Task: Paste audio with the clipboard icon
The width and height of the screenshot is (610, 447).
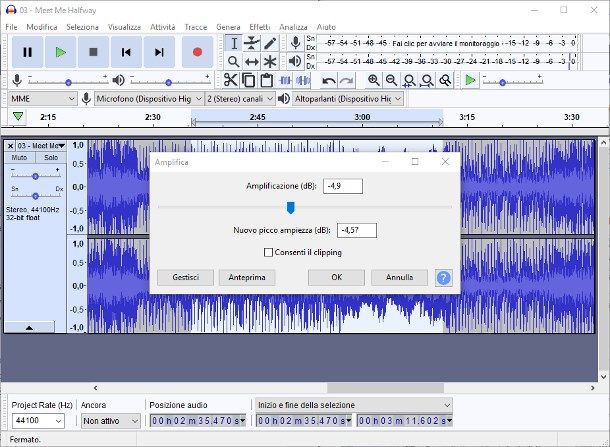Action: (266, 81)
